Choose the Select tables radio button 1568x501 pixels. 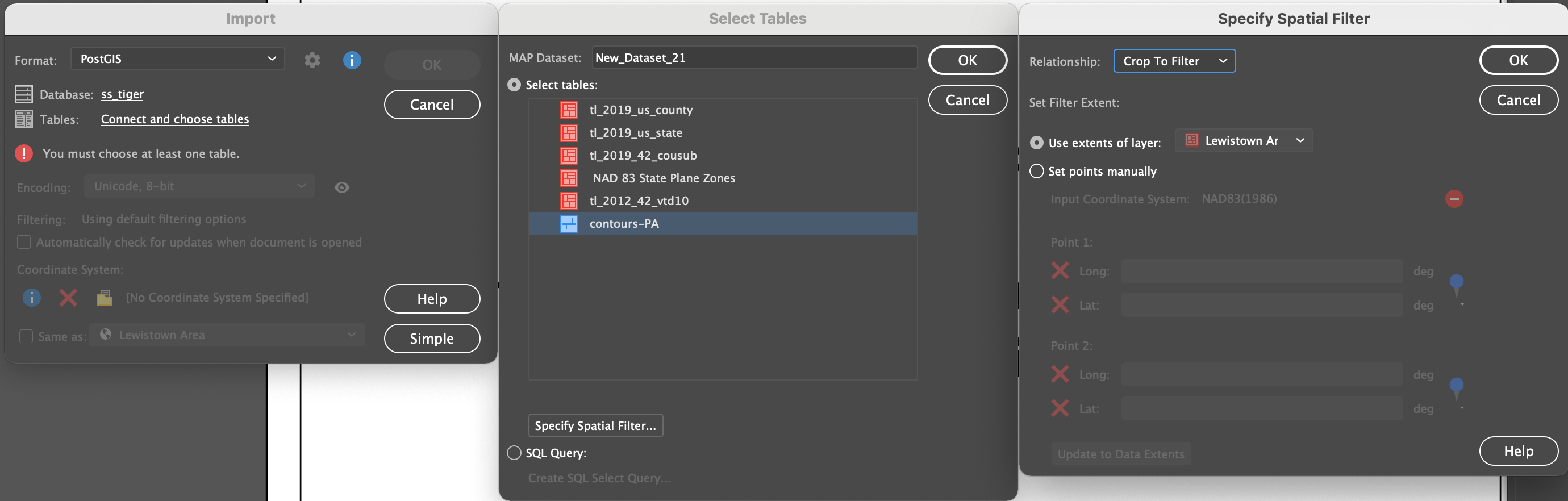[x=514, y=85]
